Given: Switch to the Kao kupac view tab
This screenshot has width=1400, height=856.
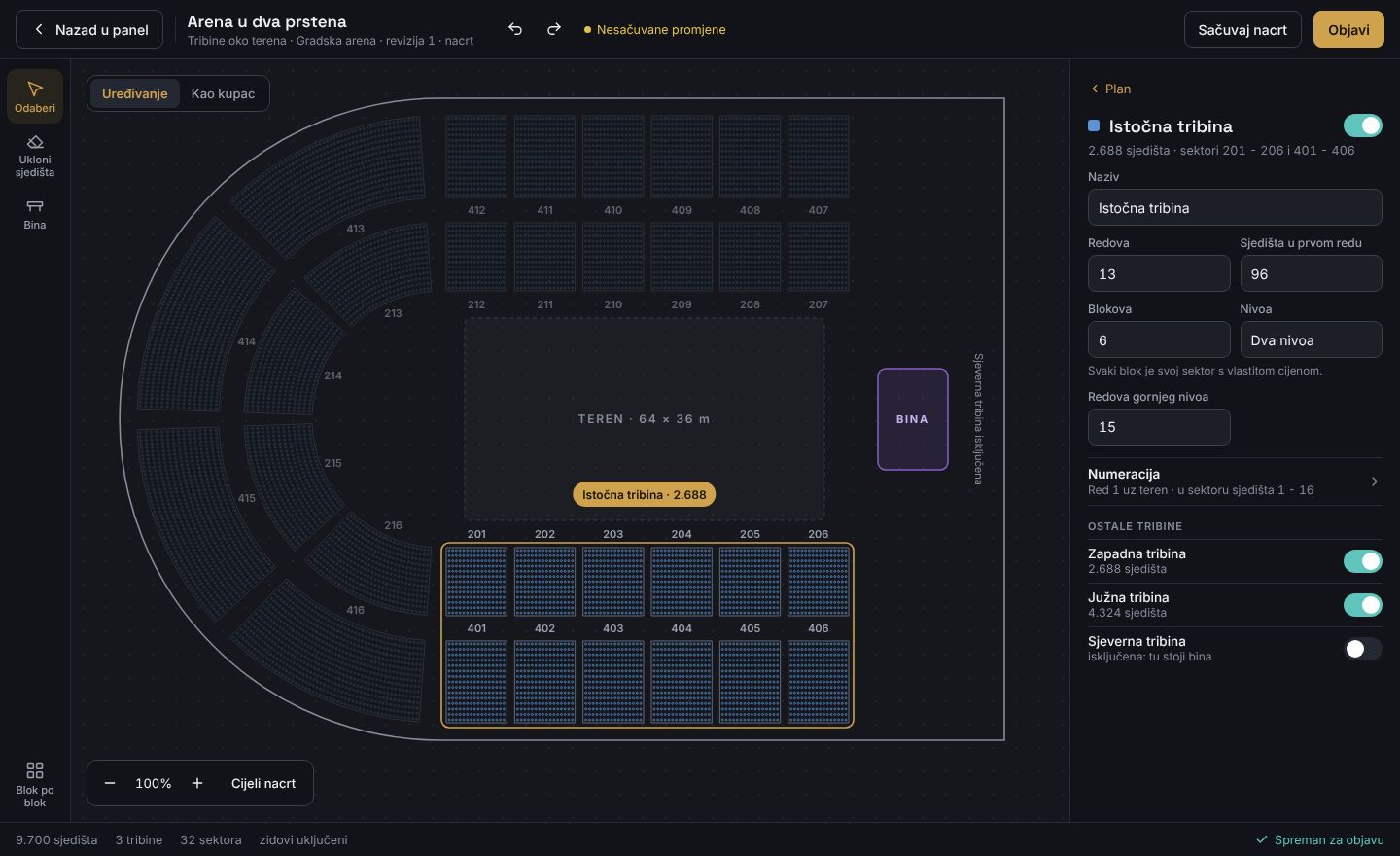Looking at the screenshot, I should (x=223, y=93).
